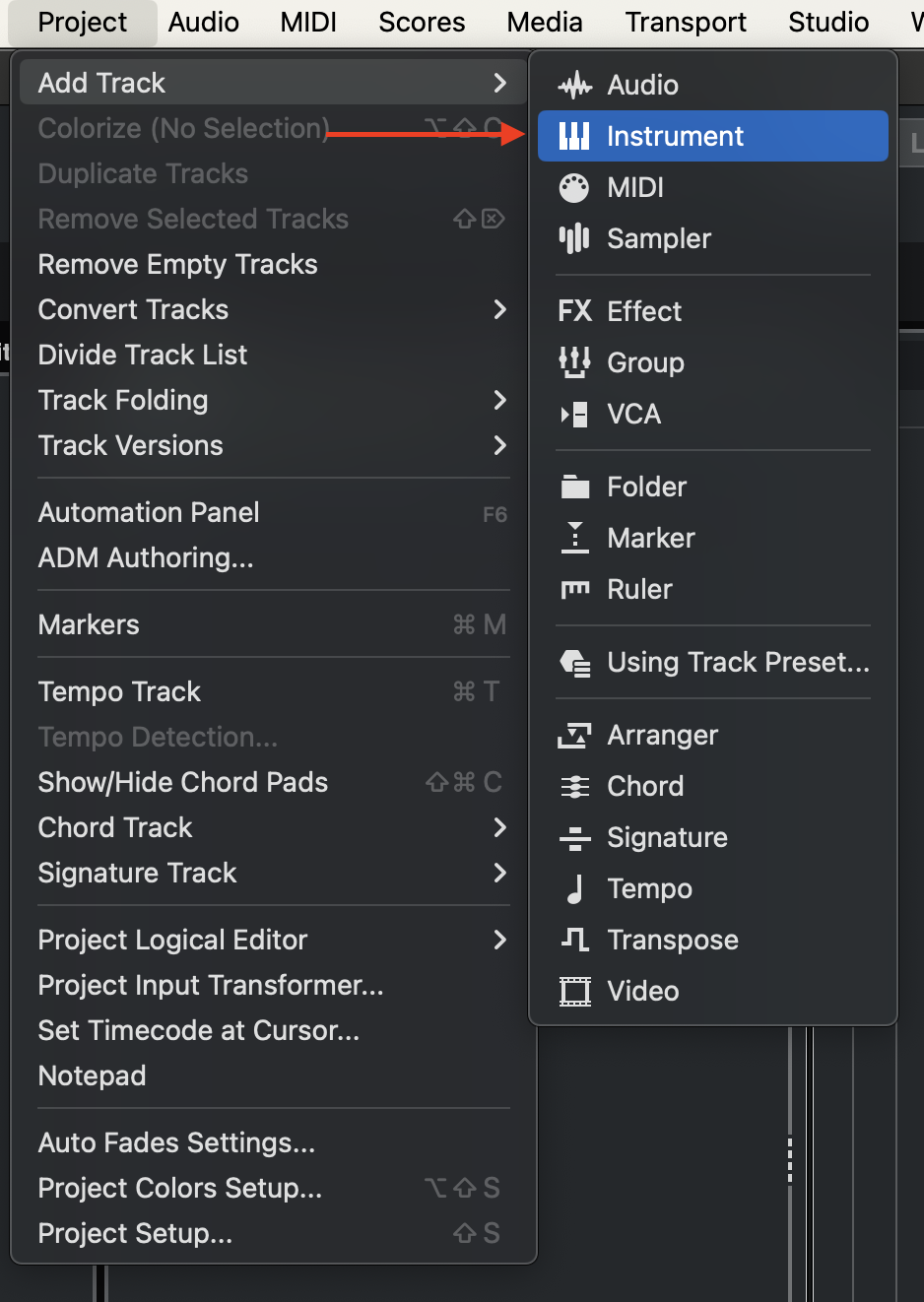Click the Arranger track icon

coord(574,735)
